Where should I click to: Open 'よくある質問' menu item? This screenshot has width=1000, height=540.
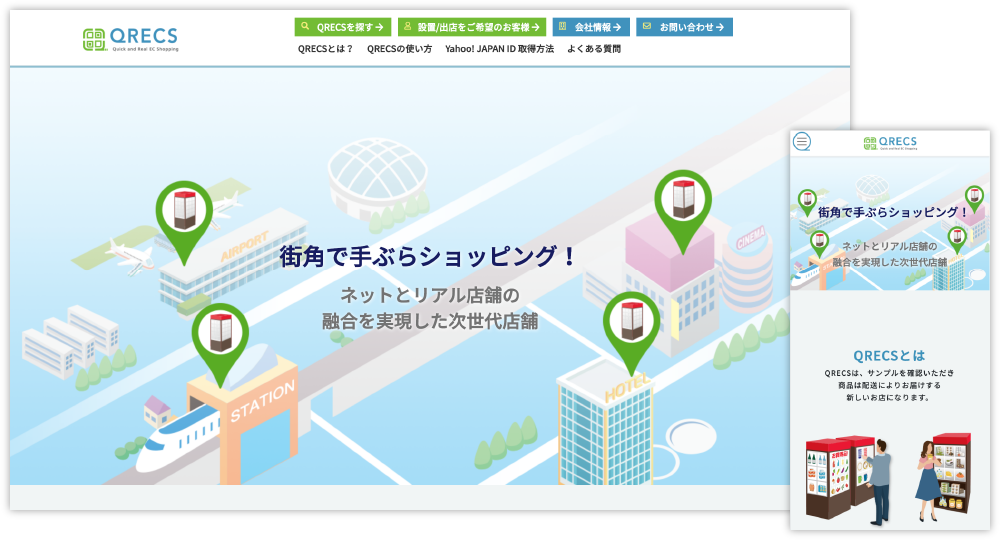[594, 48]
